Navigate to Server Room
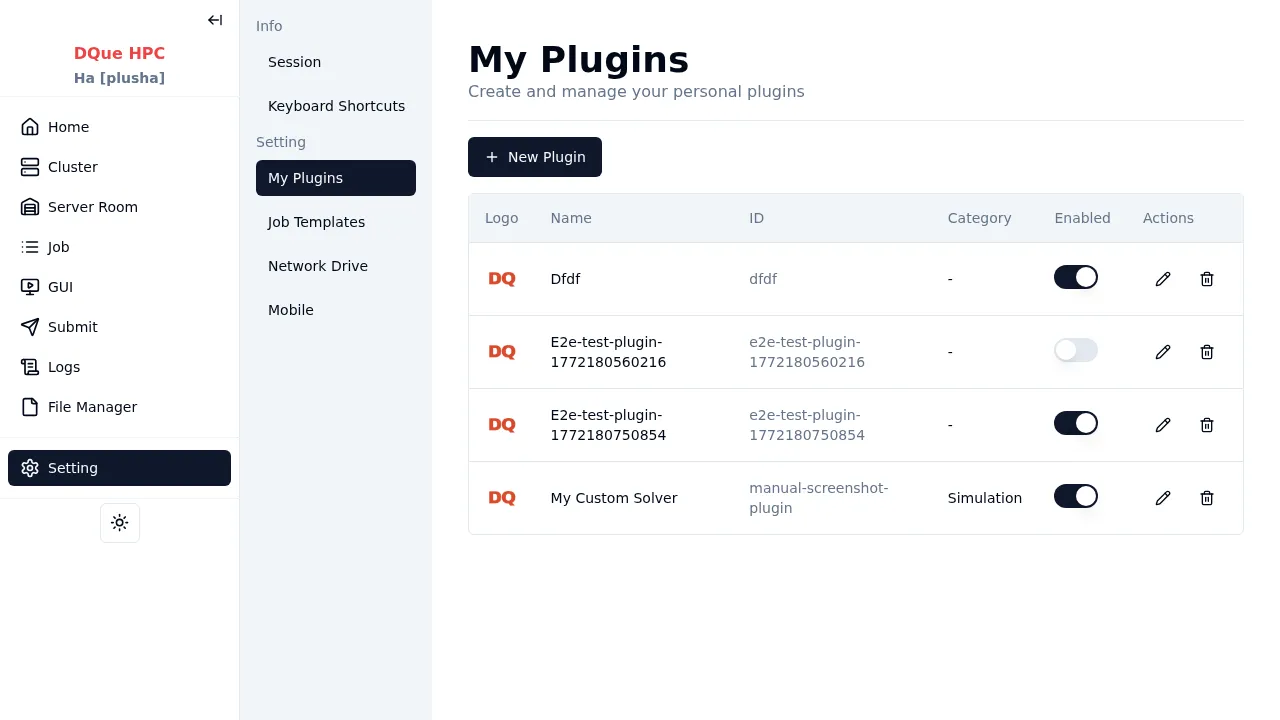Viewport: 1280px width, 720px height. [93, 207]
